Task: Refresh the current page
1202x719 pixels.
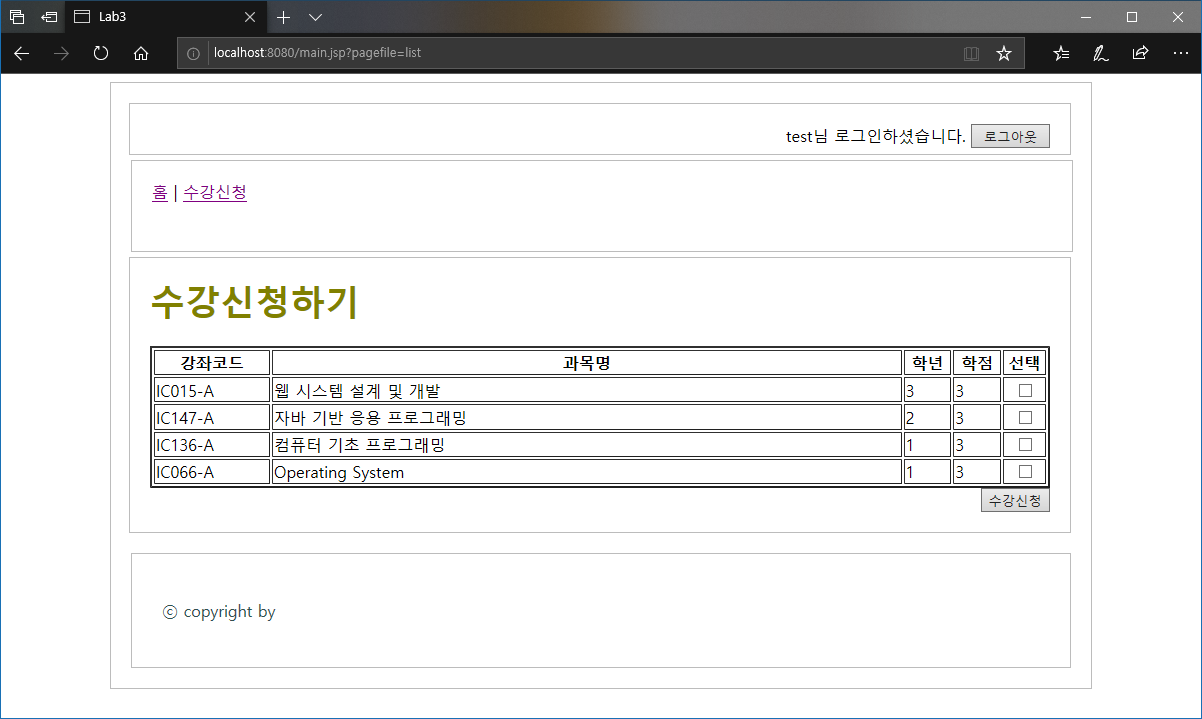Action: coord(101,53)
